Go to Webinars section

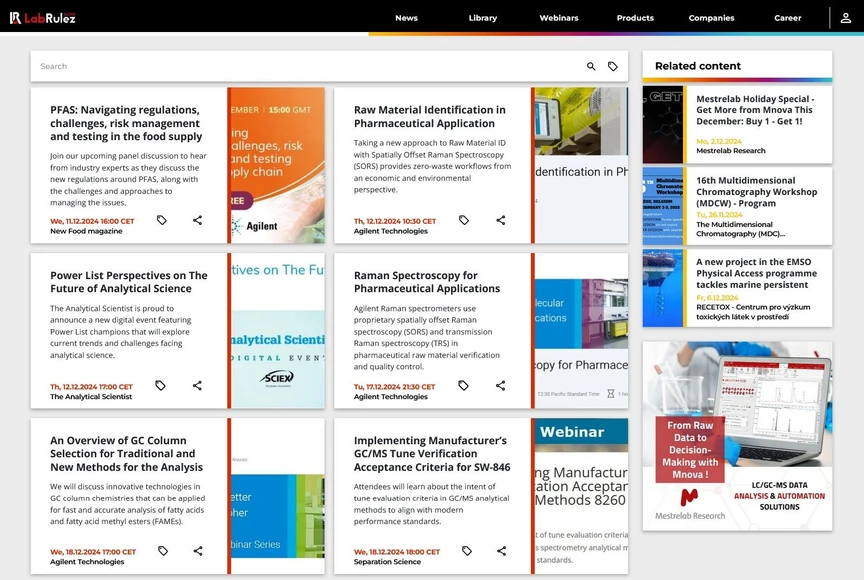[559, 18]
